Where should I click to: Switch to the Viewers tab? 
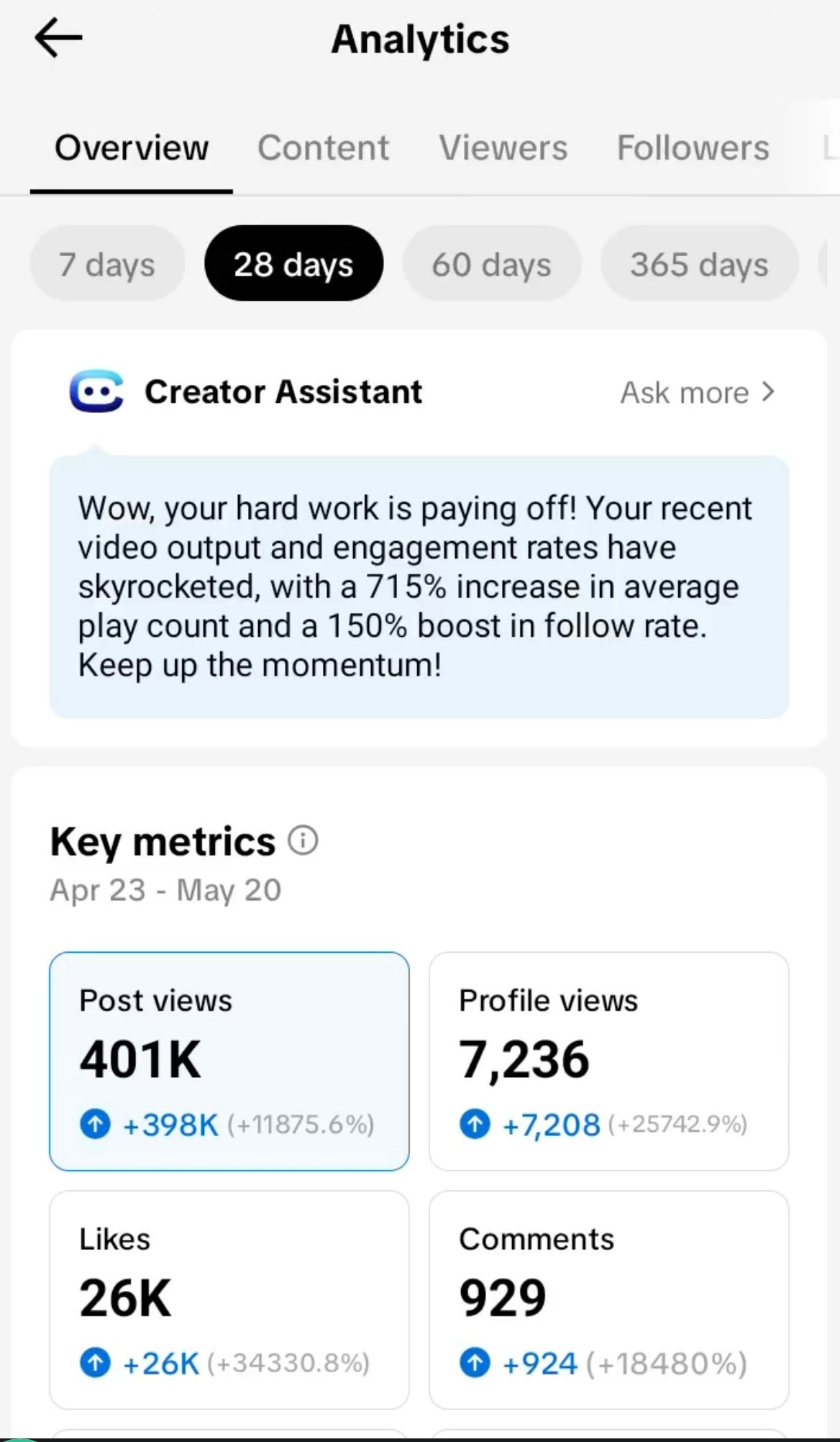click(x=503, y=148)
